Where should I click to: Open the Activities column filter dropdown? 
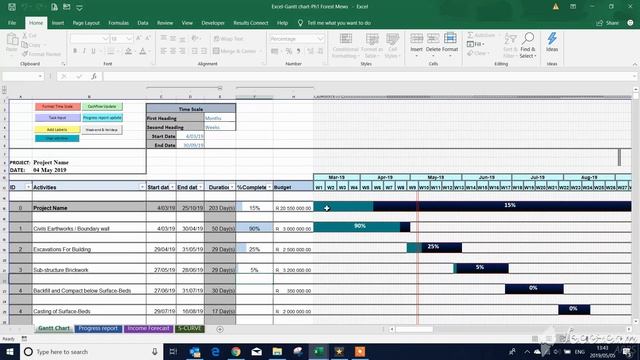(142, 187)
